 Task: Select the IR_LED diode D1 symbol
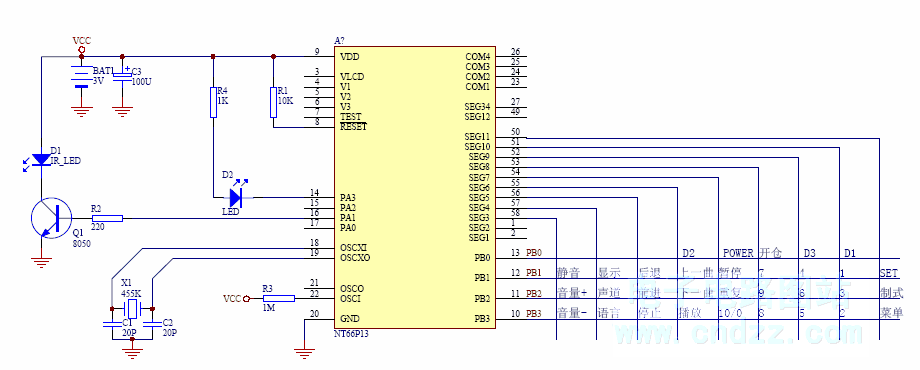tap(40, 160)
